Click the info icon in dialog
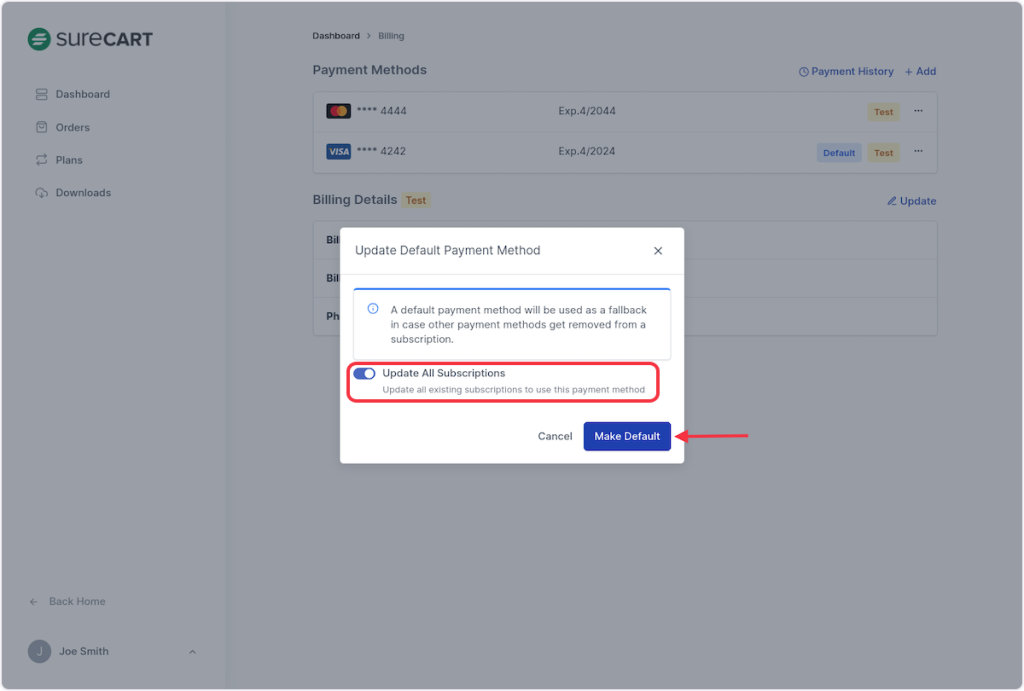The width and height of the screenshot is (1024, 691). [x=373, y=309]
